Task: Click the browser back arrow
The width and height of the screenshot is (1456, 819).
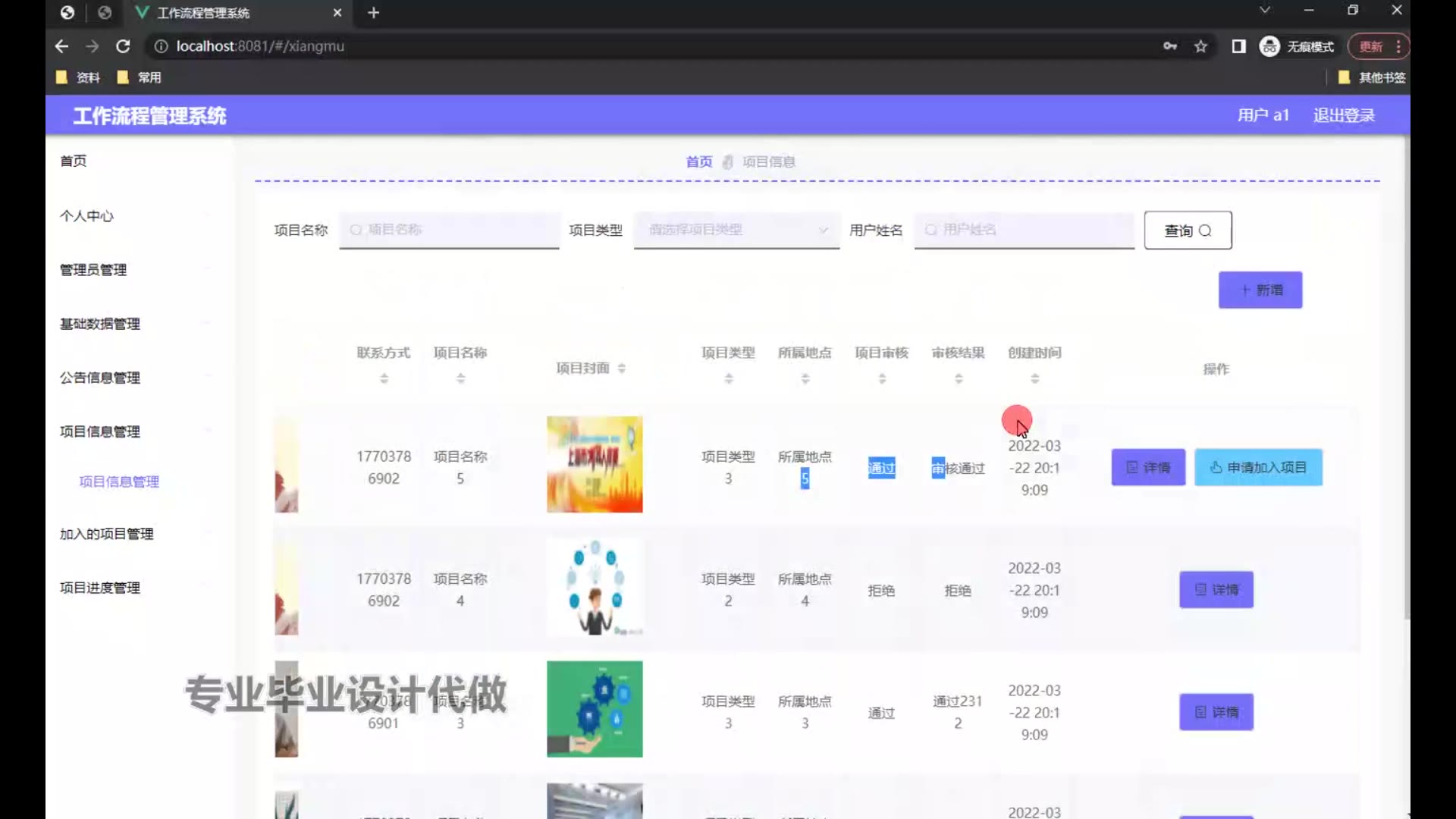Action: pos(61,46)
